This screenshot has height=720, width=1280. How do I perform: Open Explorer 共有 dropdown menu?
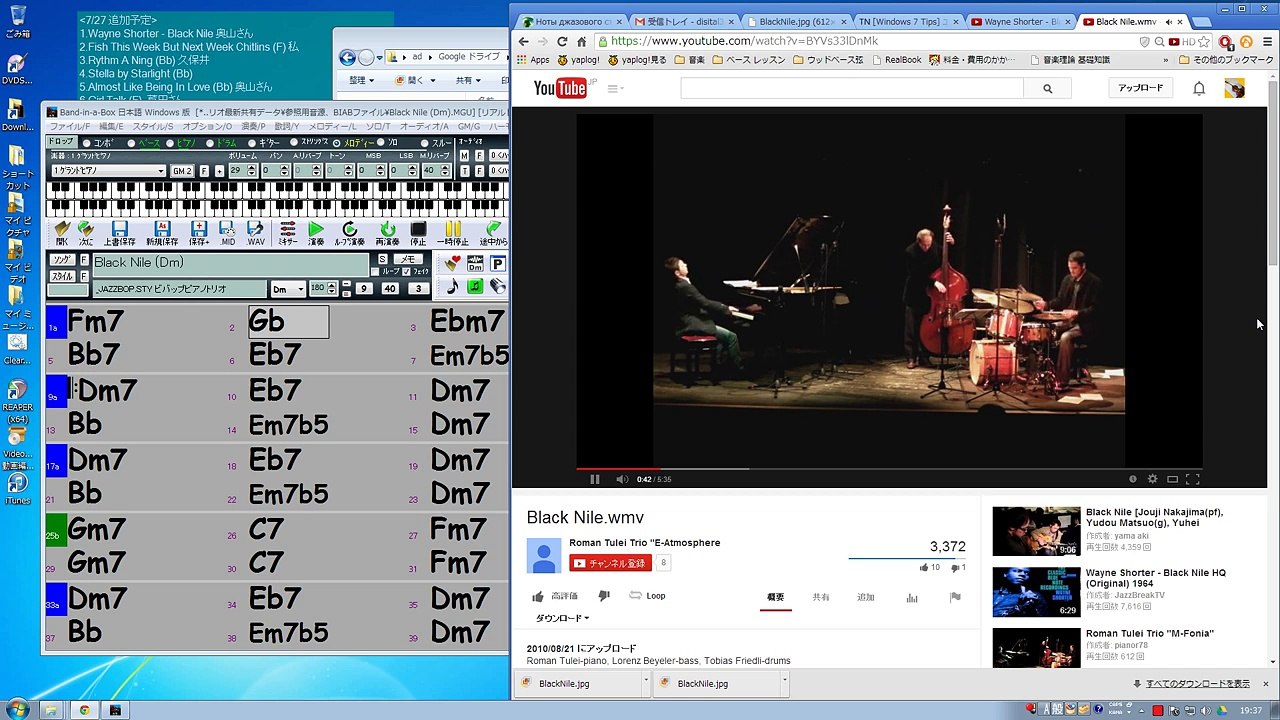pyautogui.click(x=468, y=80)
